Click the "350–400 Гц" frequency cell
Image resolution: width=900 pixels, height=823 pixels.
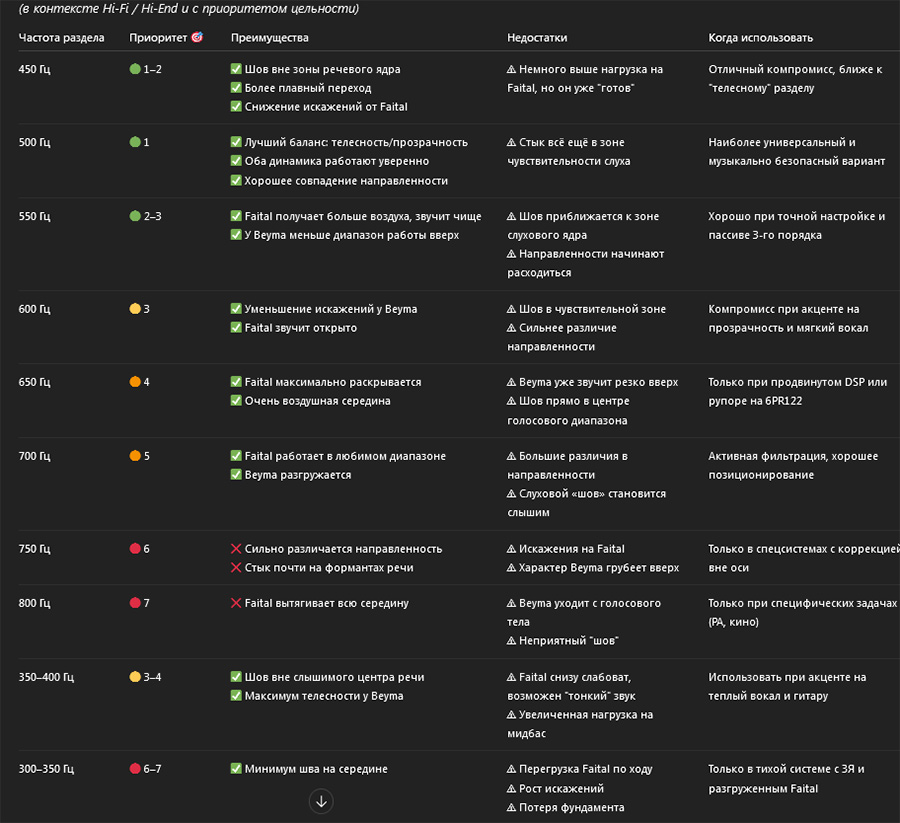click(46, 677)
